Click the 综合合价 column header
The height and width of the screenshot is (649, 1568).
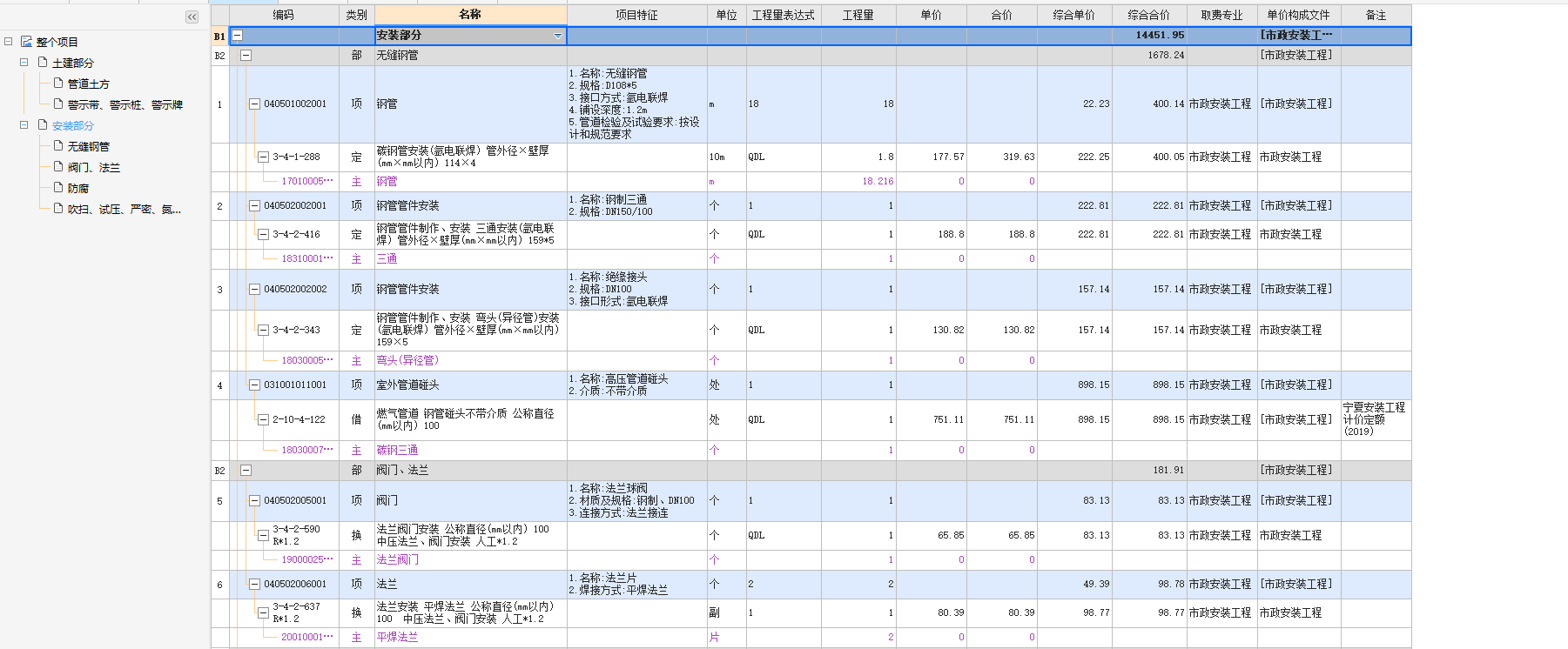point(1149,15)
